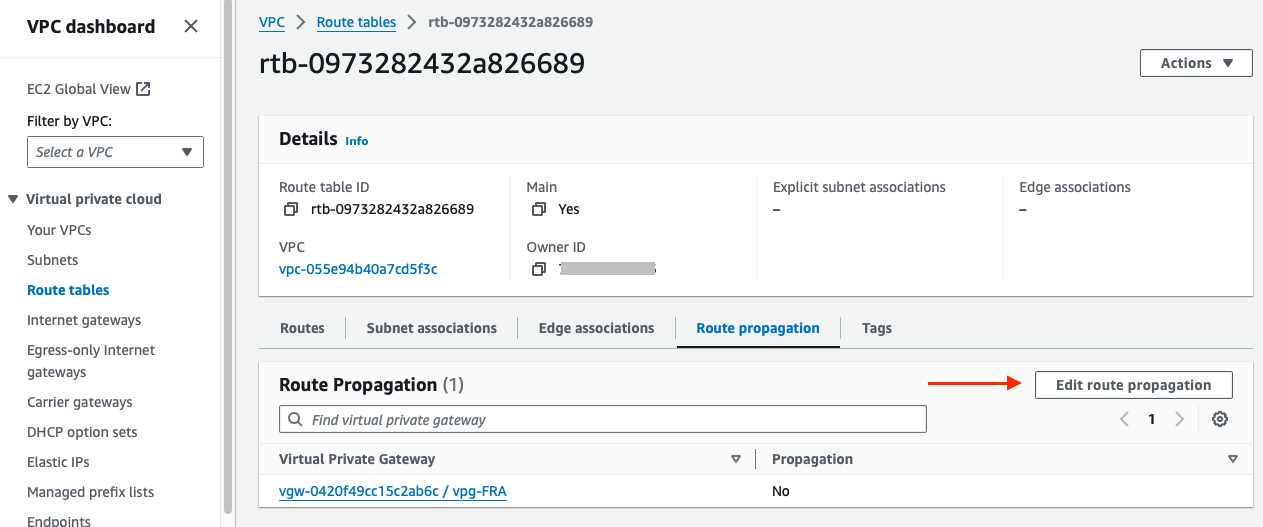This screenshot has width=1263, height=527.
Task: Switch to the Routes tab
Action: point(302,328)
